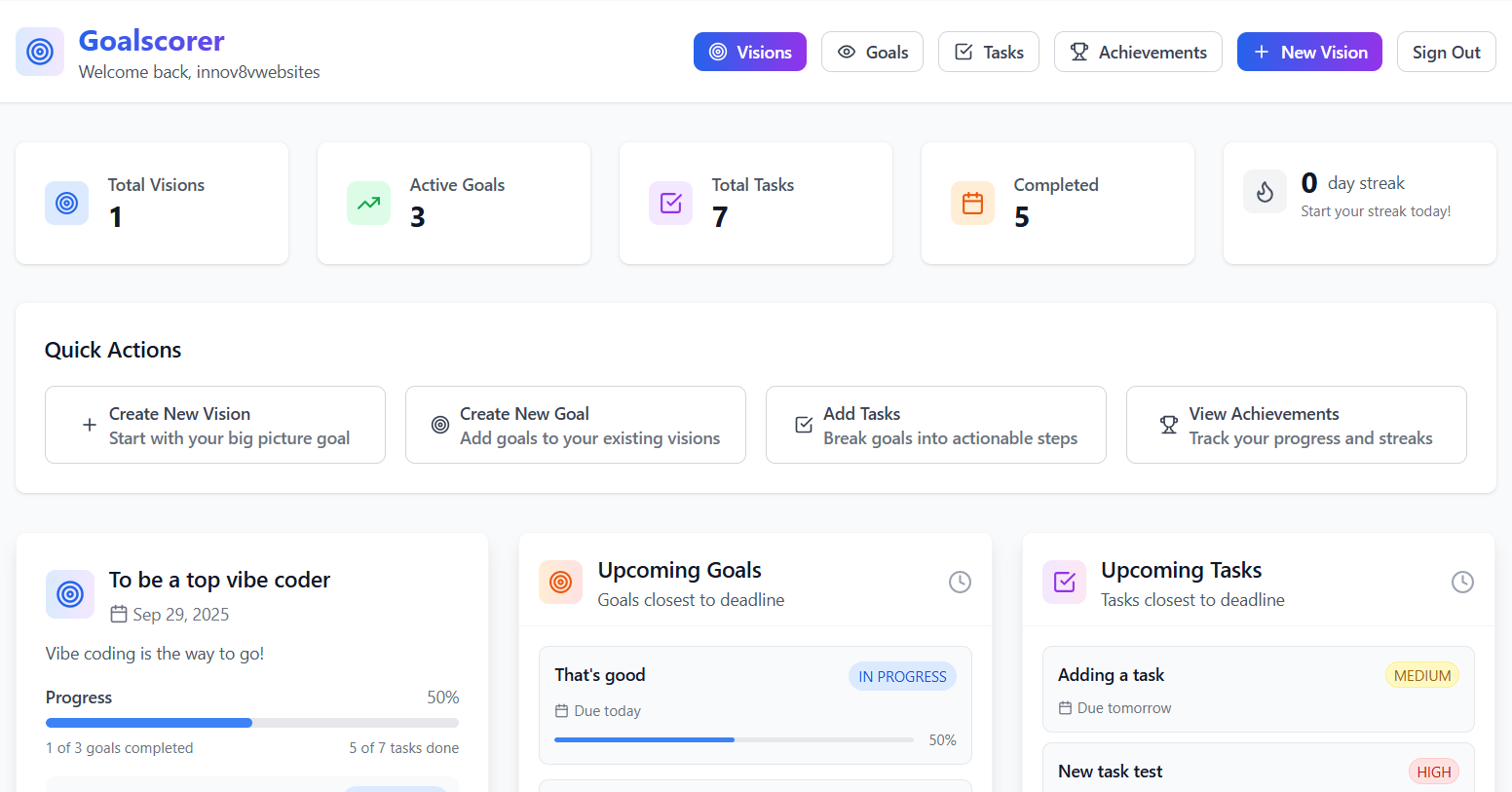Click the Quick Actions heading

coord(113,350)
